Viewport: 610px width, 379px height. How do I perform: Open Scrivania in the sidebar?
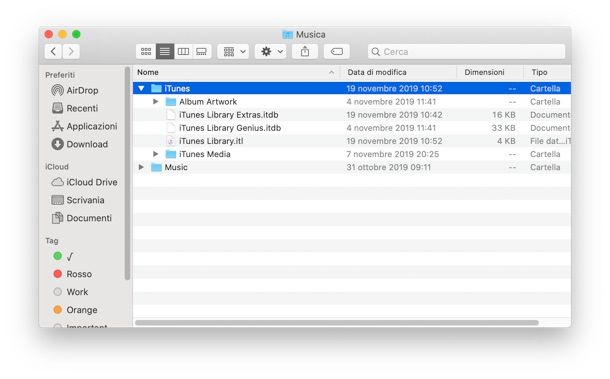point(78,200)
